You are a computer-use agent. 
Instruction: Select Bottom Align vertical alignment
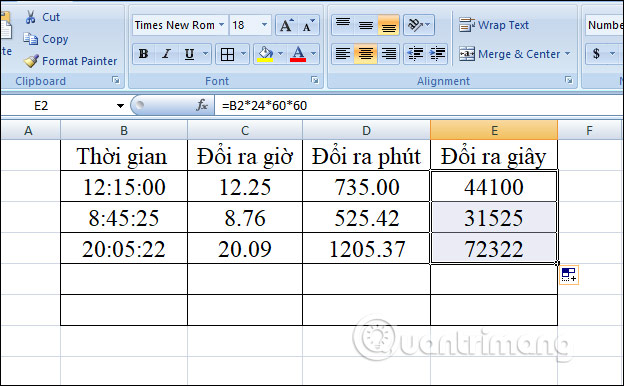point(388,25)
